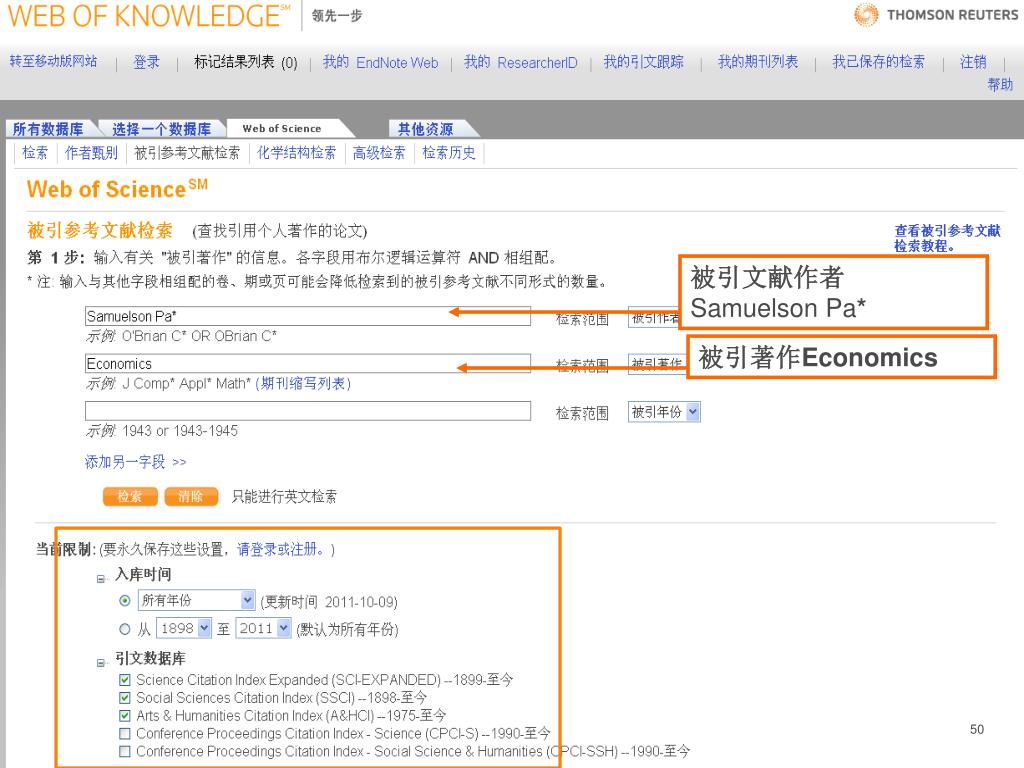Open the 高级检索 sub-menu
Viewport: 1024px width, 768px height.
[379, 153]
